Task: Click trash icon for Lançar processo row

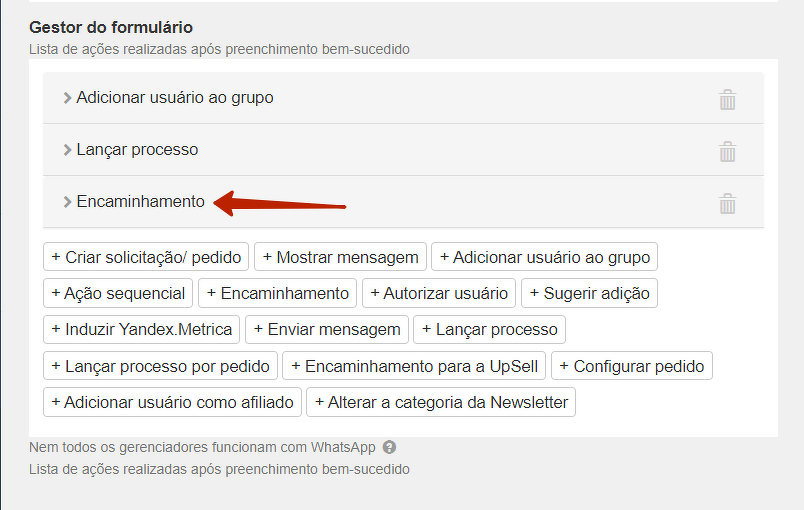Action: click(728, 151)
